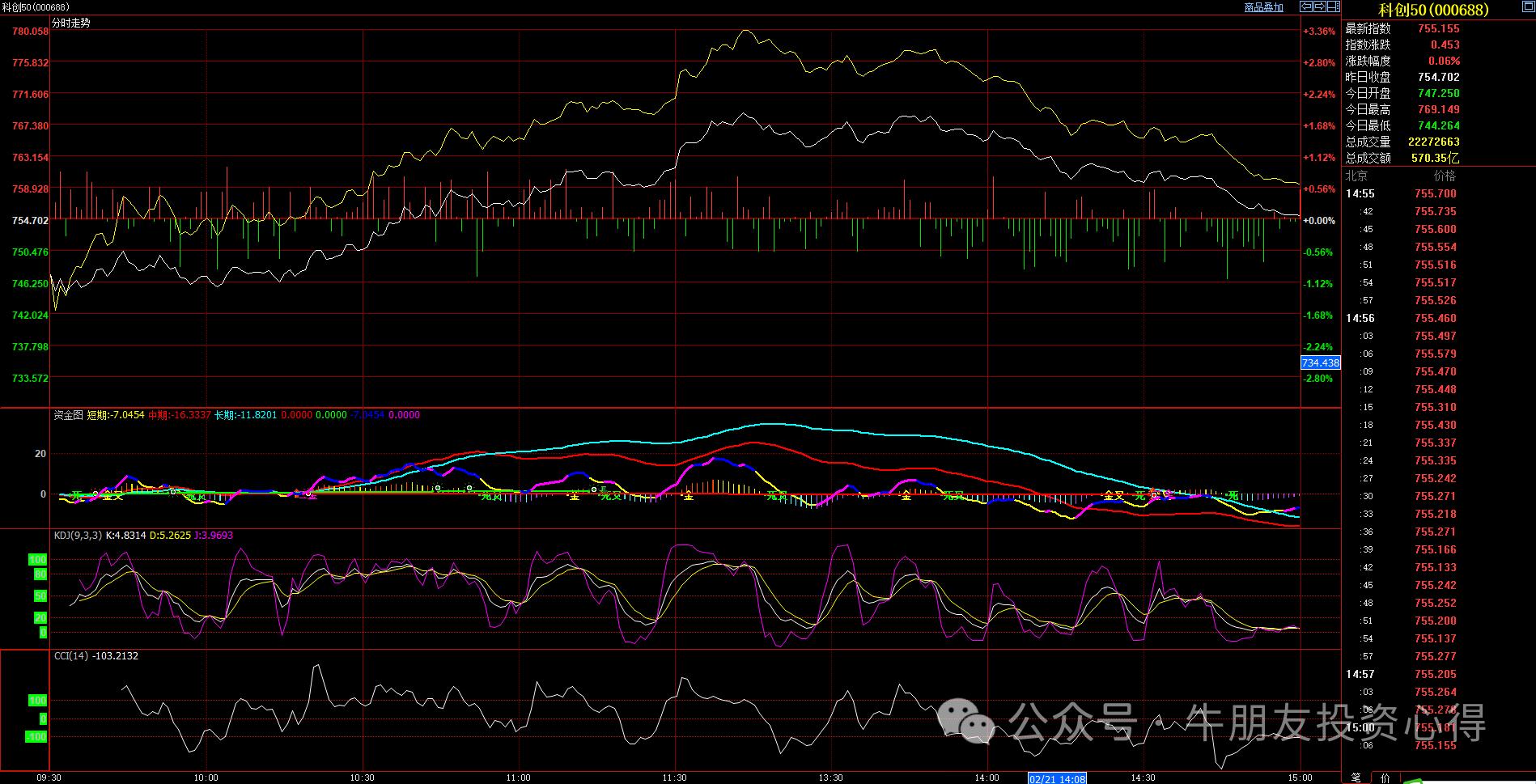Click the 科创50(000688) yellow title
Image resolution: width=1536 pixels, height=784 pixels.
1434,10
